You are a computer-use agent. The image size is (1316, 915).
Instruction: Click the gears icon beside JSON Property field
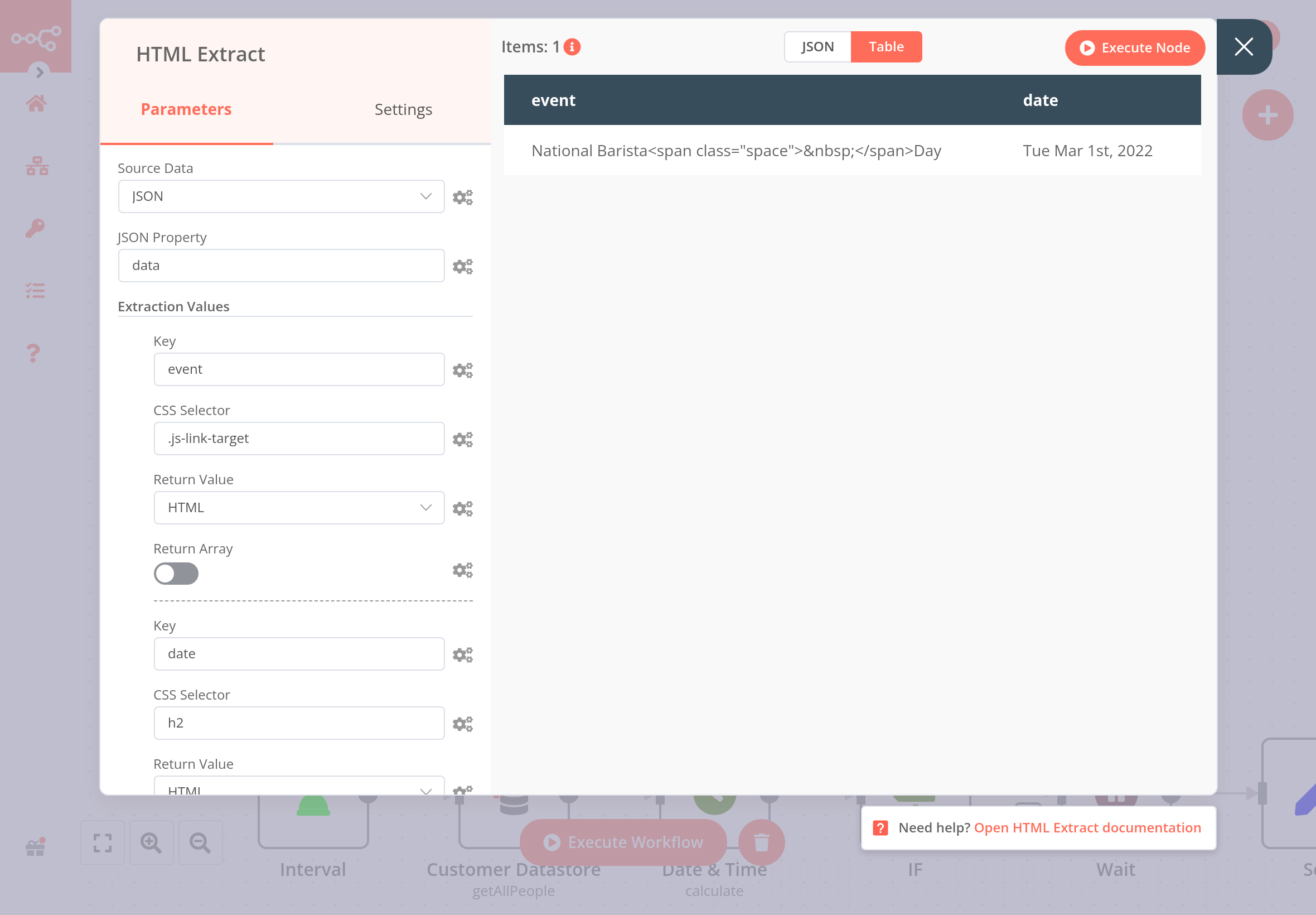pos(462,267)
